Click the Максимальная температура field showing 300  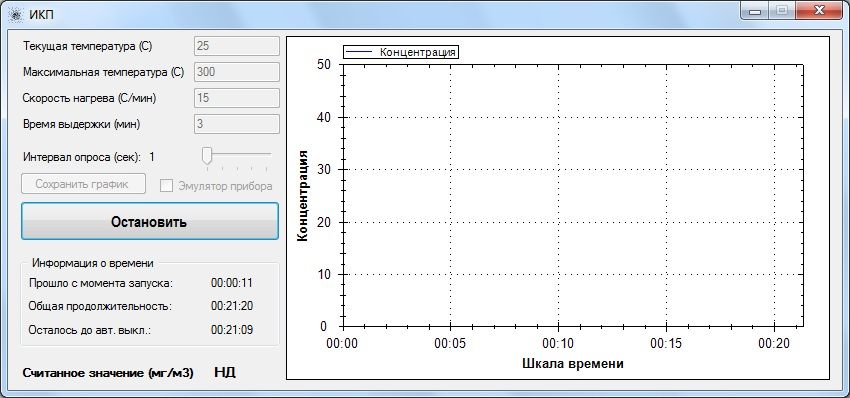point(237,72)
